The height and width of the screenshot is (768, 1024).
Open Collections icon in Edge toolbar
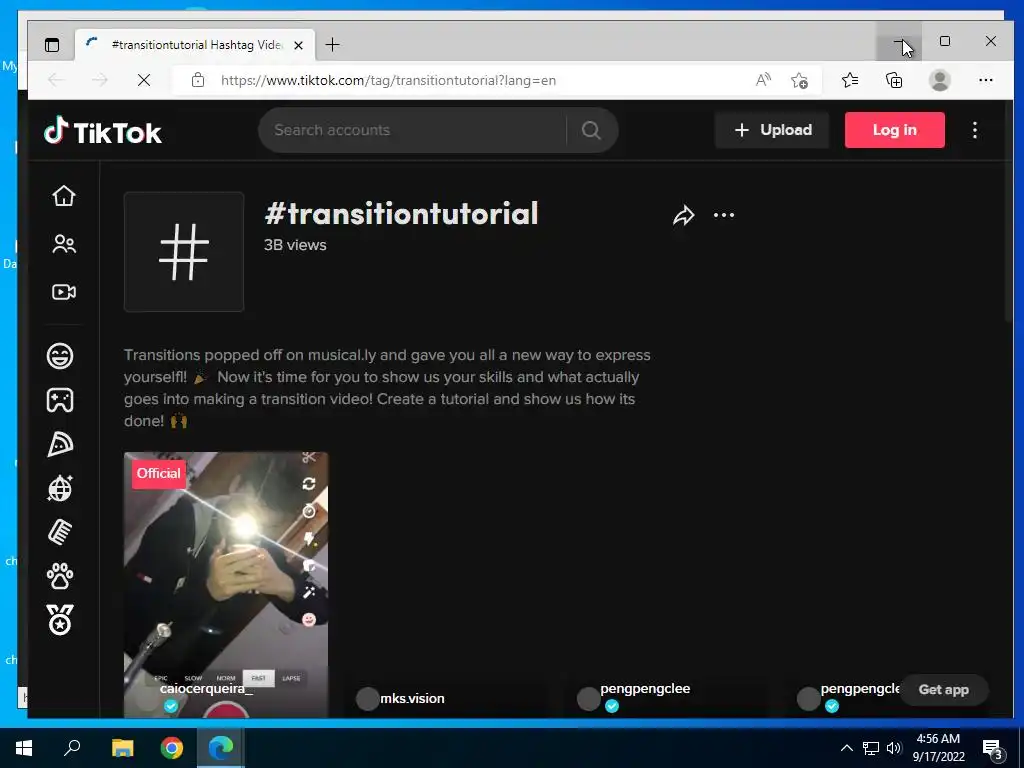point(894,80)
